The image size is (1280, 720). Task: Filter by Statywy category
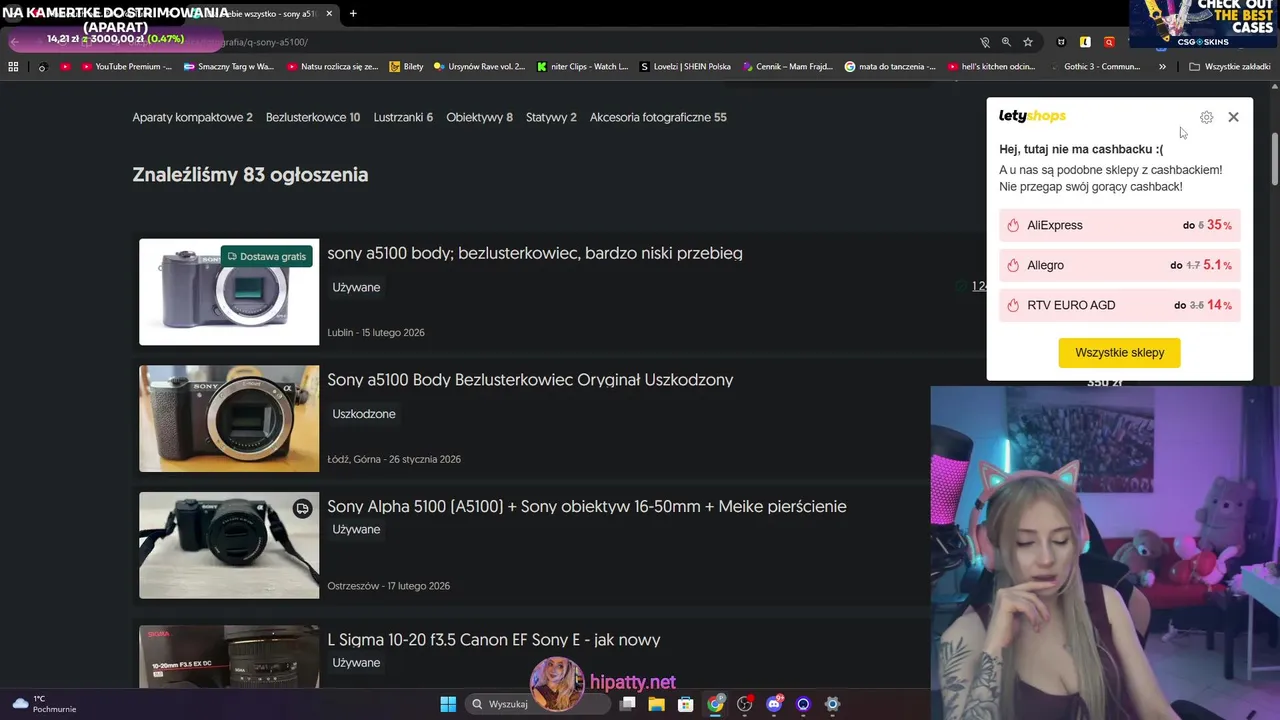pyautogui.click(x=551, y=117)
